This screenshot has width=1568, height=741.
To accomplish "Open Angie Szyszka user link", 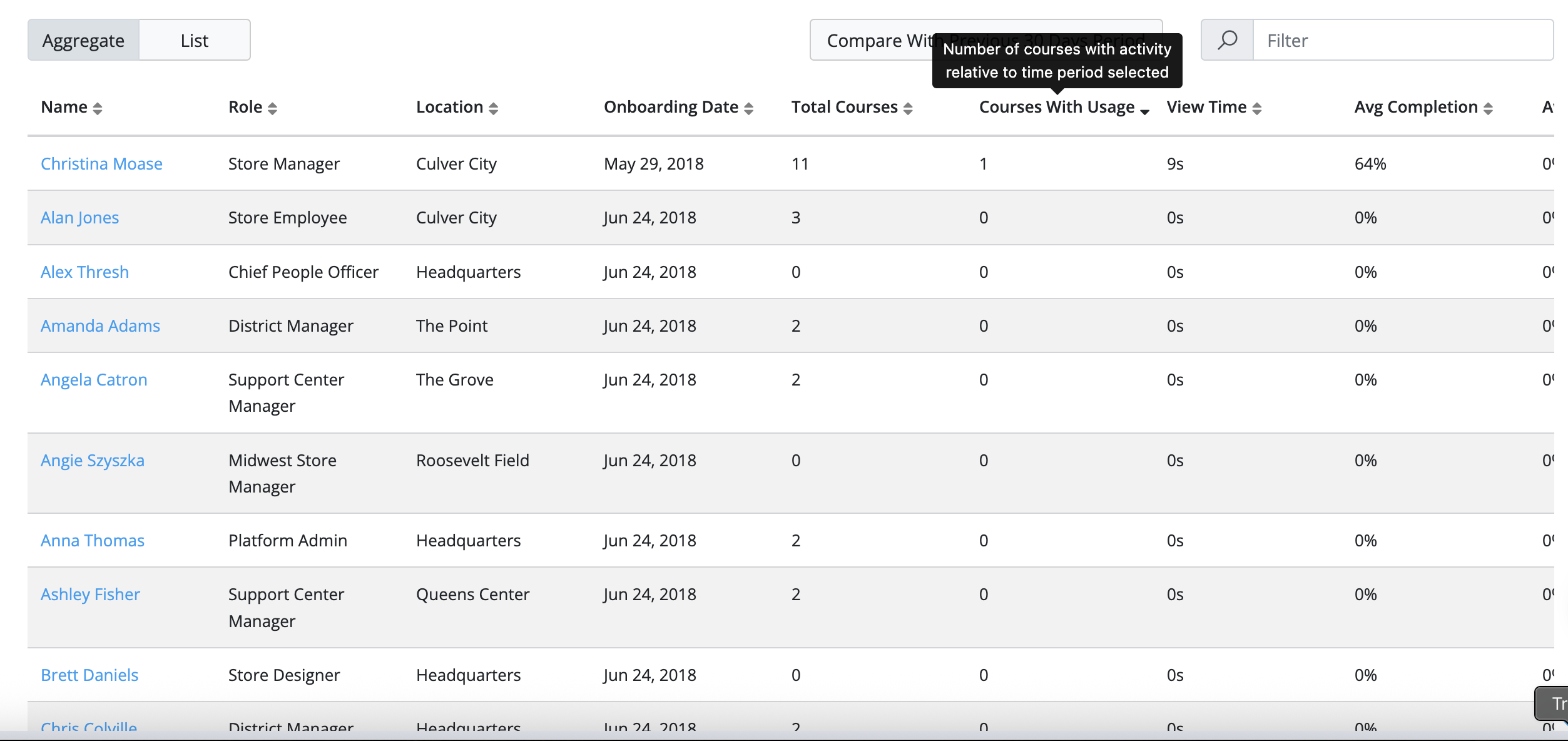I will (93, 460).
